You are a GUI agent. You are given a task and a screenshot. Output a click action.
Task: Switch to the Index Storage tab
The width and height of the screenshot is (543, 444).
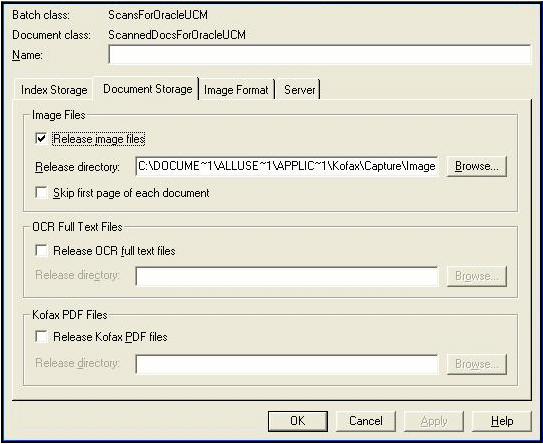[54, 90]
